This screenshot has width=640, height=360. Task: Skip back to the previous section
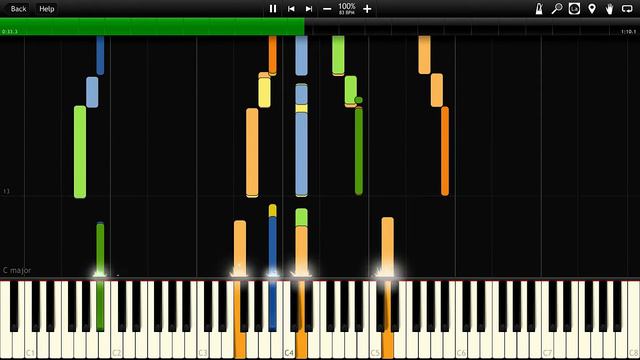coord(291,9)
